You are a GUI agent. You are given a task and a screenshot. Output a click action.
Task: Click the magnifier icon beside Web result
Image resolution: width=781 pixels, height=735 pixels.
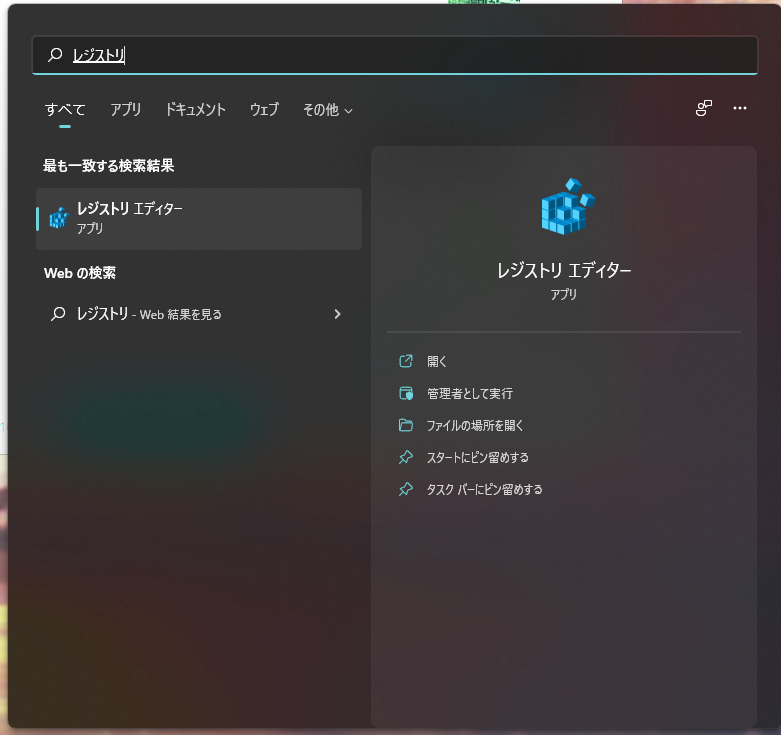pos(58,314)
